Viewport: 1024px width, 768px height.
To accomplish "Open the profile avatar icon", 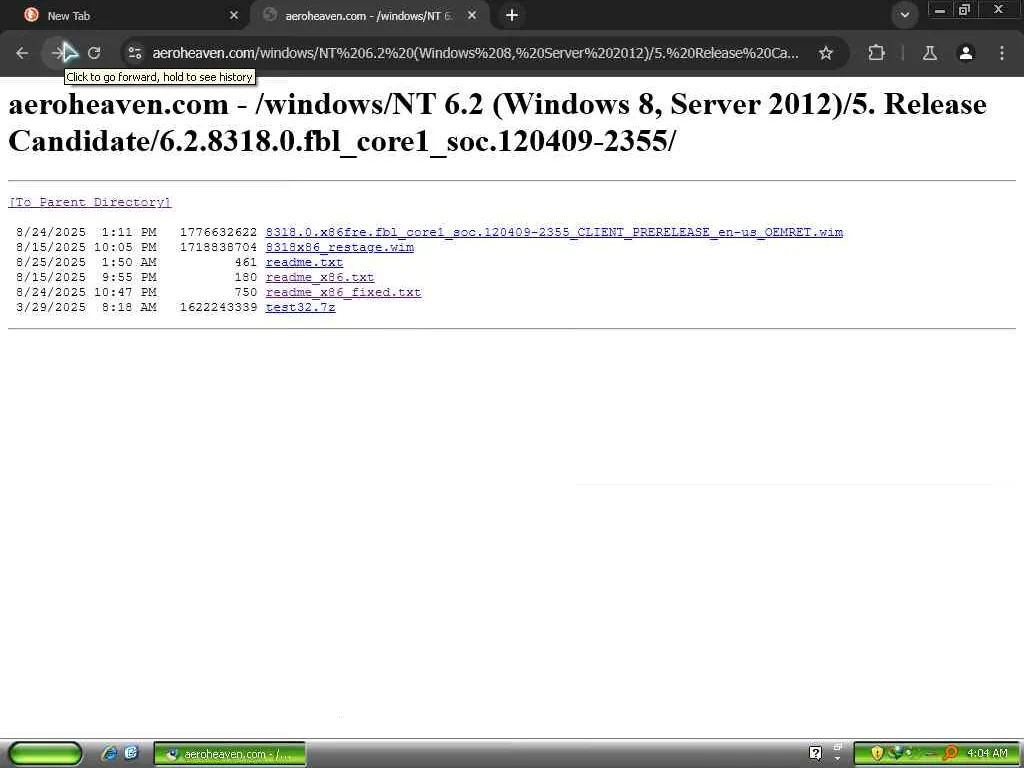I will pos(966,53).
